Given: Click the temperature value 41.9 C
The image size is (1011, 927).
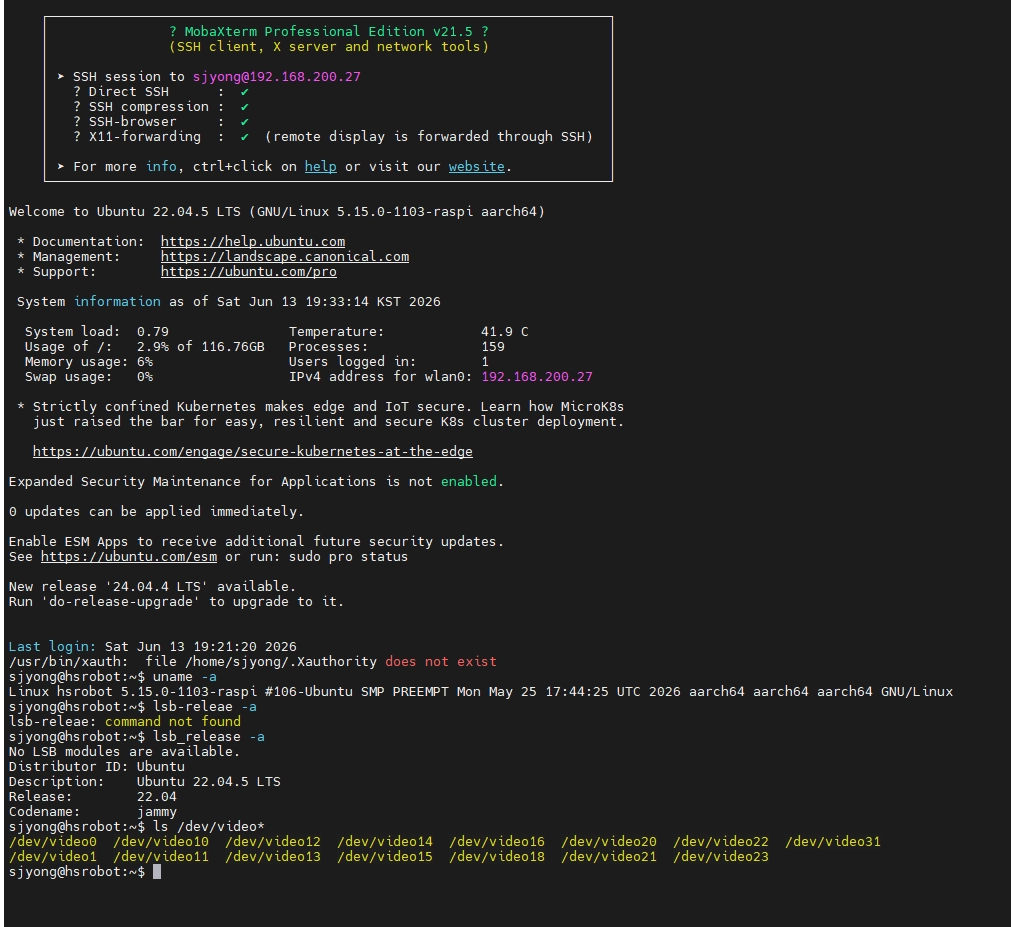Looking at the screenshot, I should pos(505,331).
